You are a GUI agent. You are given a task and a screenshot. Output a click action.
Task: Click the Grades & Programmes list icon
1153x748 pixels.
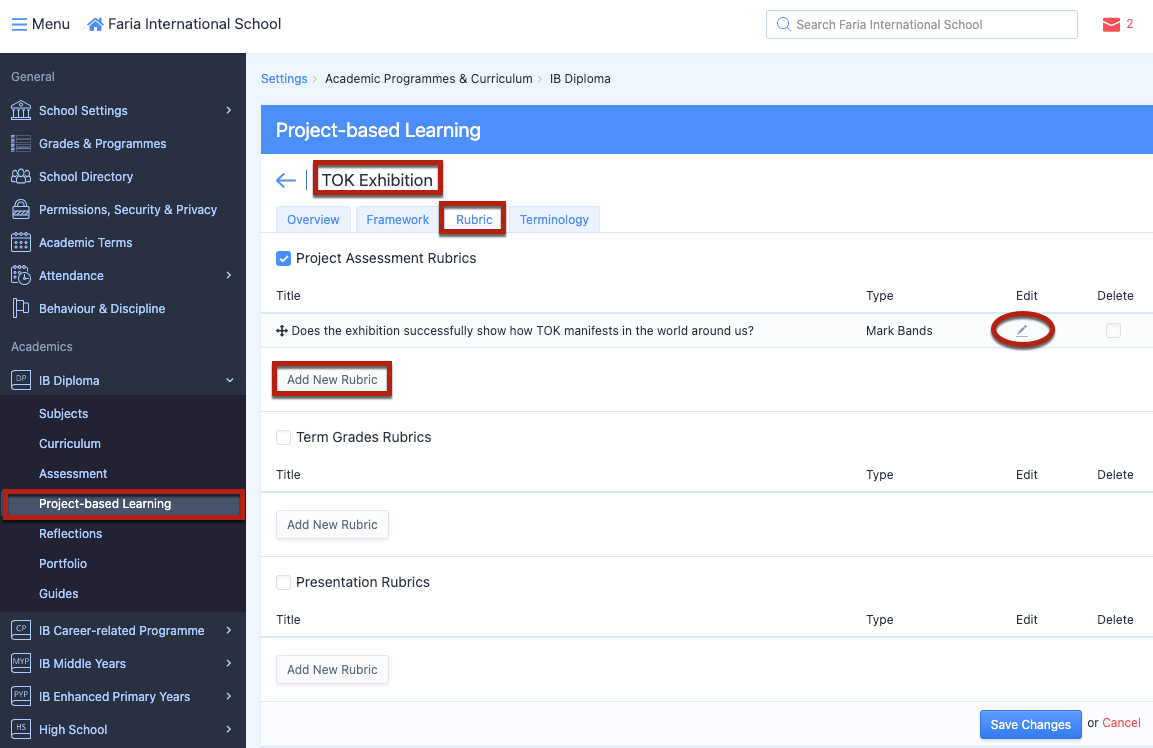[21, 143]
